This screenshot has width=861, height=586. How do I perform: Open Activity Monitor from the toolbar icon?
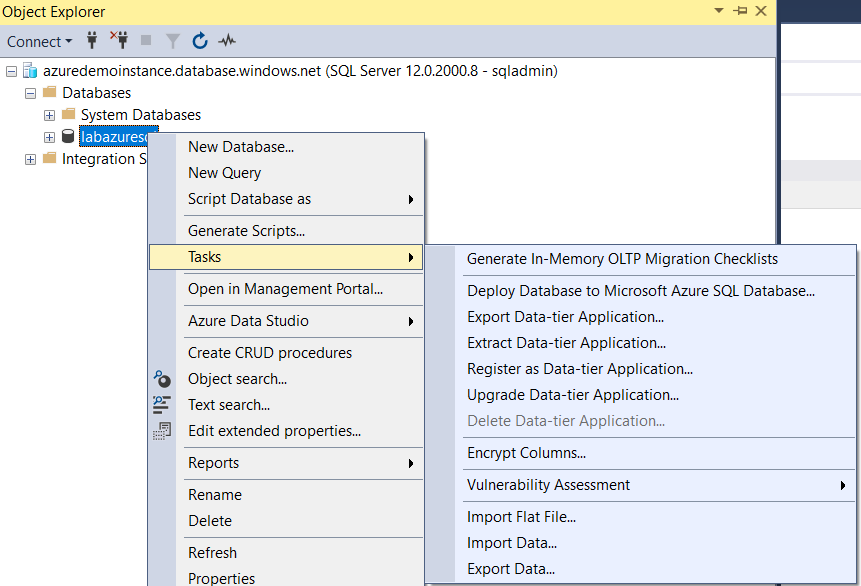tap(228, 41)
